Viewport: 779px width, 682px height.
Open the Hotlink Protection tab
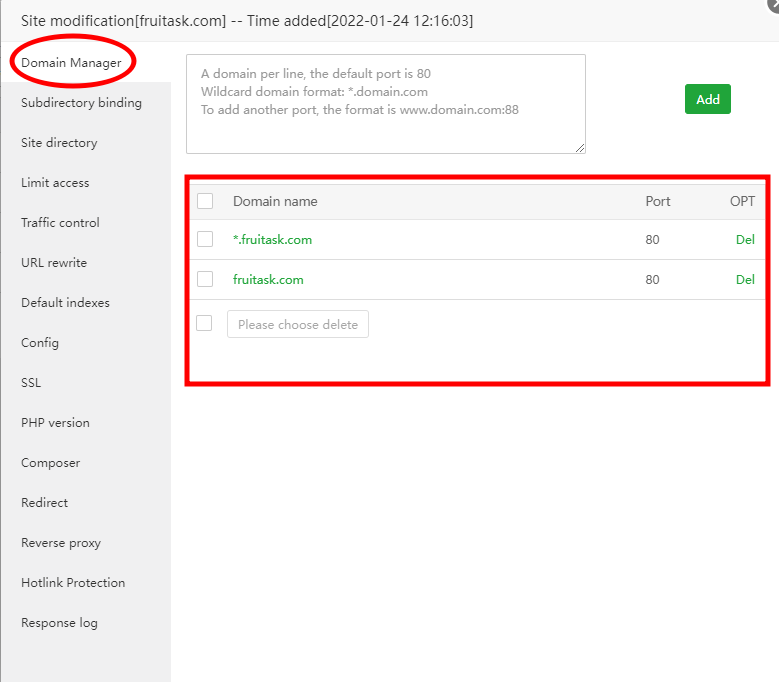pos(73,583)
